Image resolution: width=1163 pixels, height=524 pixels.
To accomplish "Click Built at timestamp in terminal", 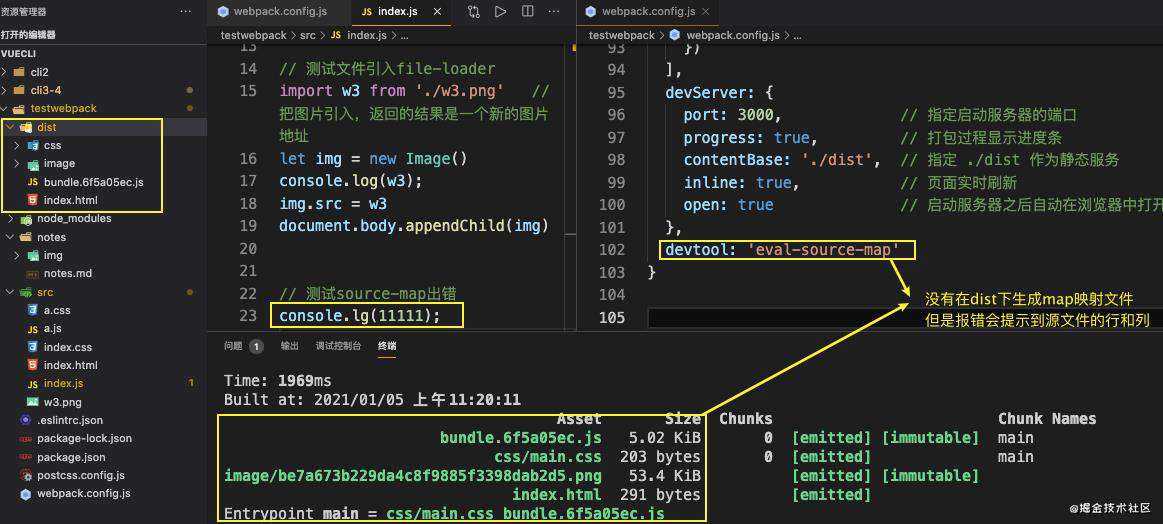I will (372, 400).
